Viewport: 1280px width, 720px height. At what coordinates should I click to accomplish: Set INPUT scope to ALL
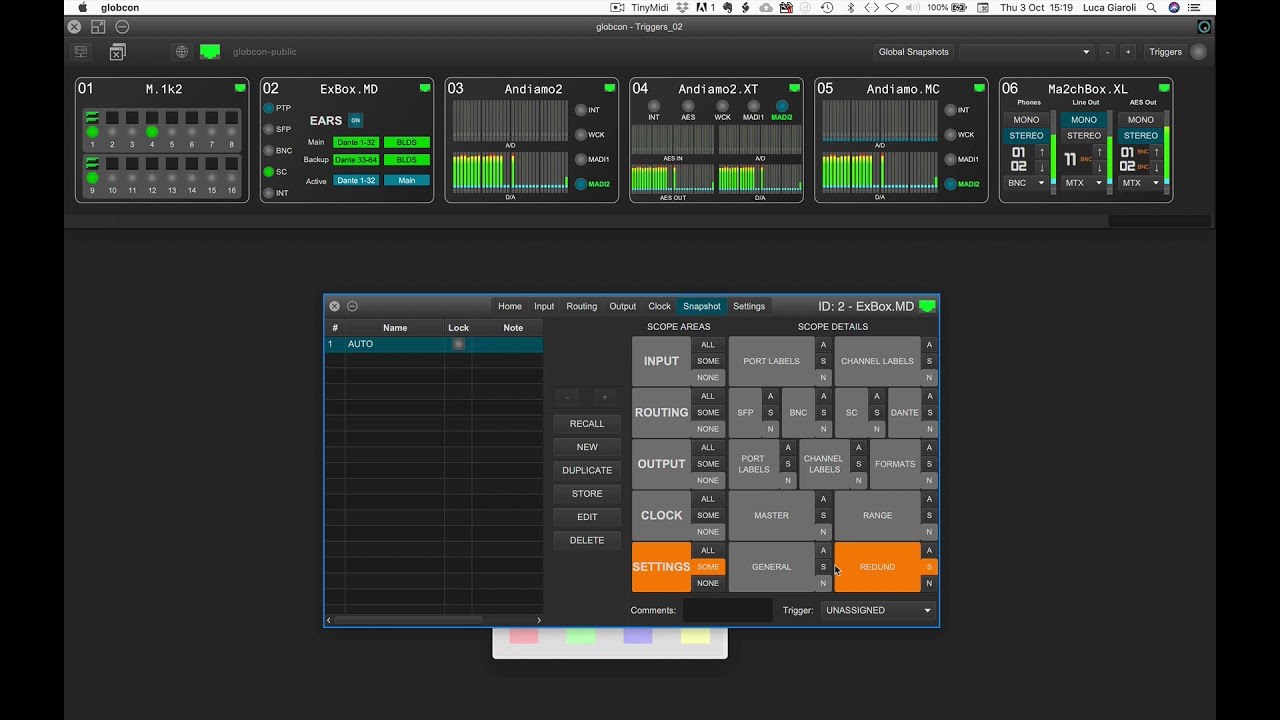(x=708, y=345)
